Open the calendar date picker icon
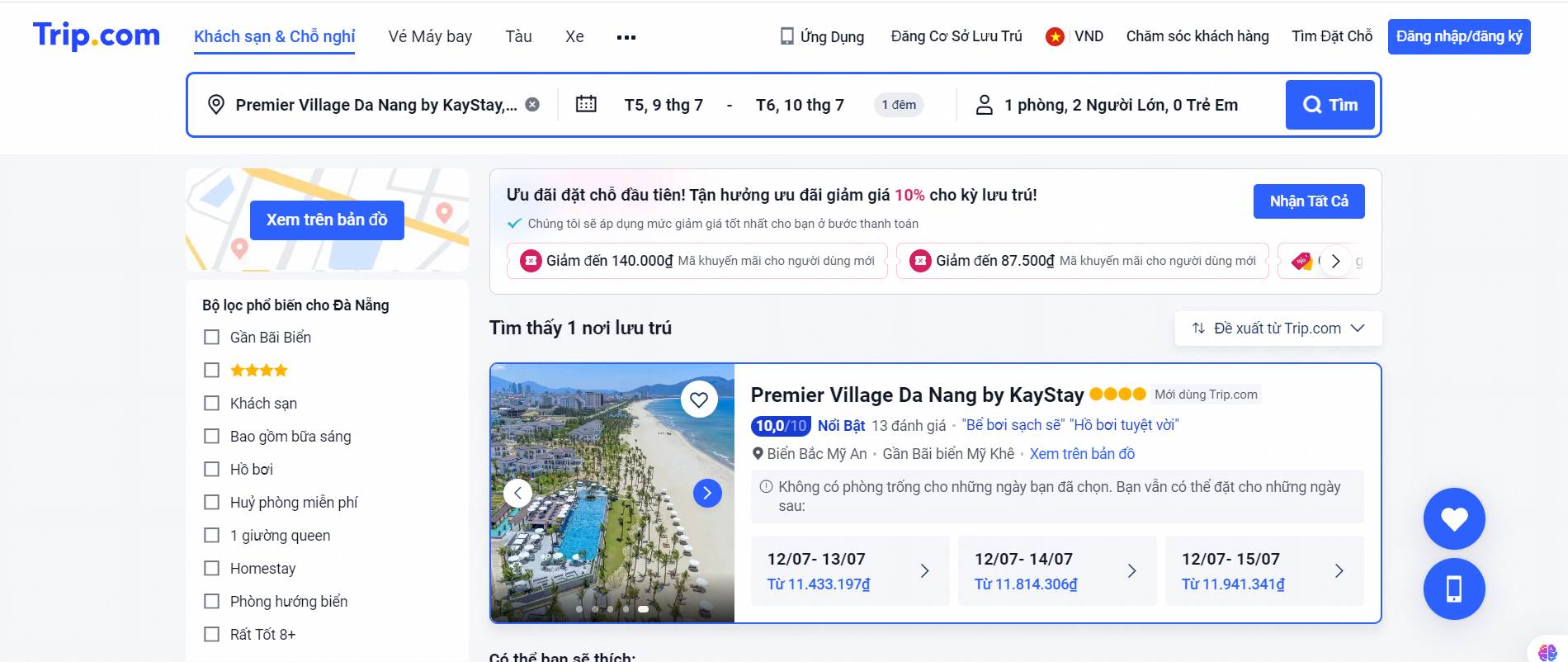 click(x=586, y=104)
